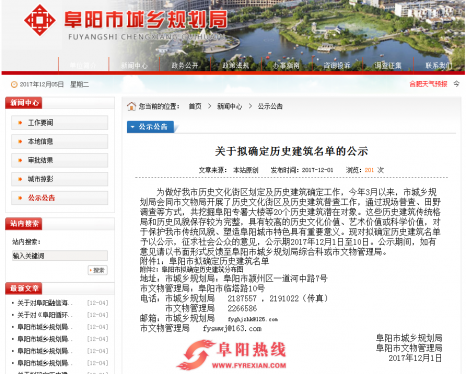Click the dropdown arrow on the 公示公告 tab
The image size is (466, 374).
coord(133,127)
